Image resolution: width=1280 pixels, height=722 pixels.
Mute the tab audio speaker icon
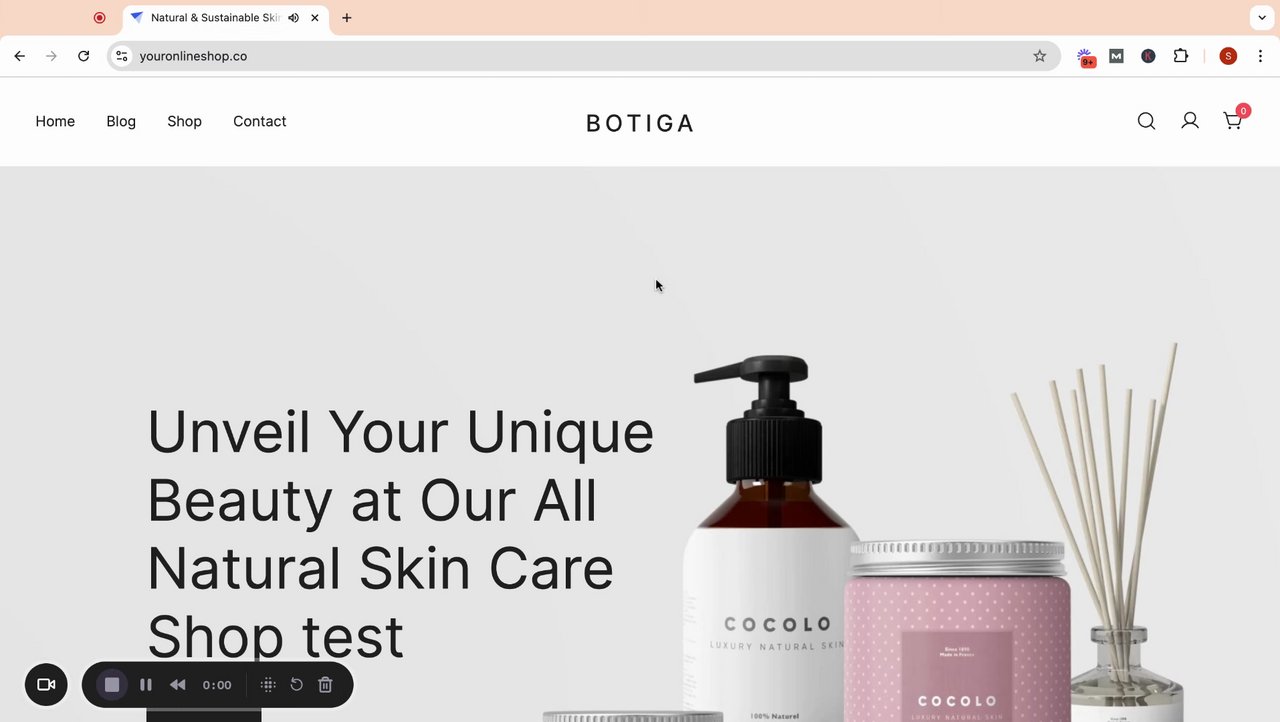293,18
